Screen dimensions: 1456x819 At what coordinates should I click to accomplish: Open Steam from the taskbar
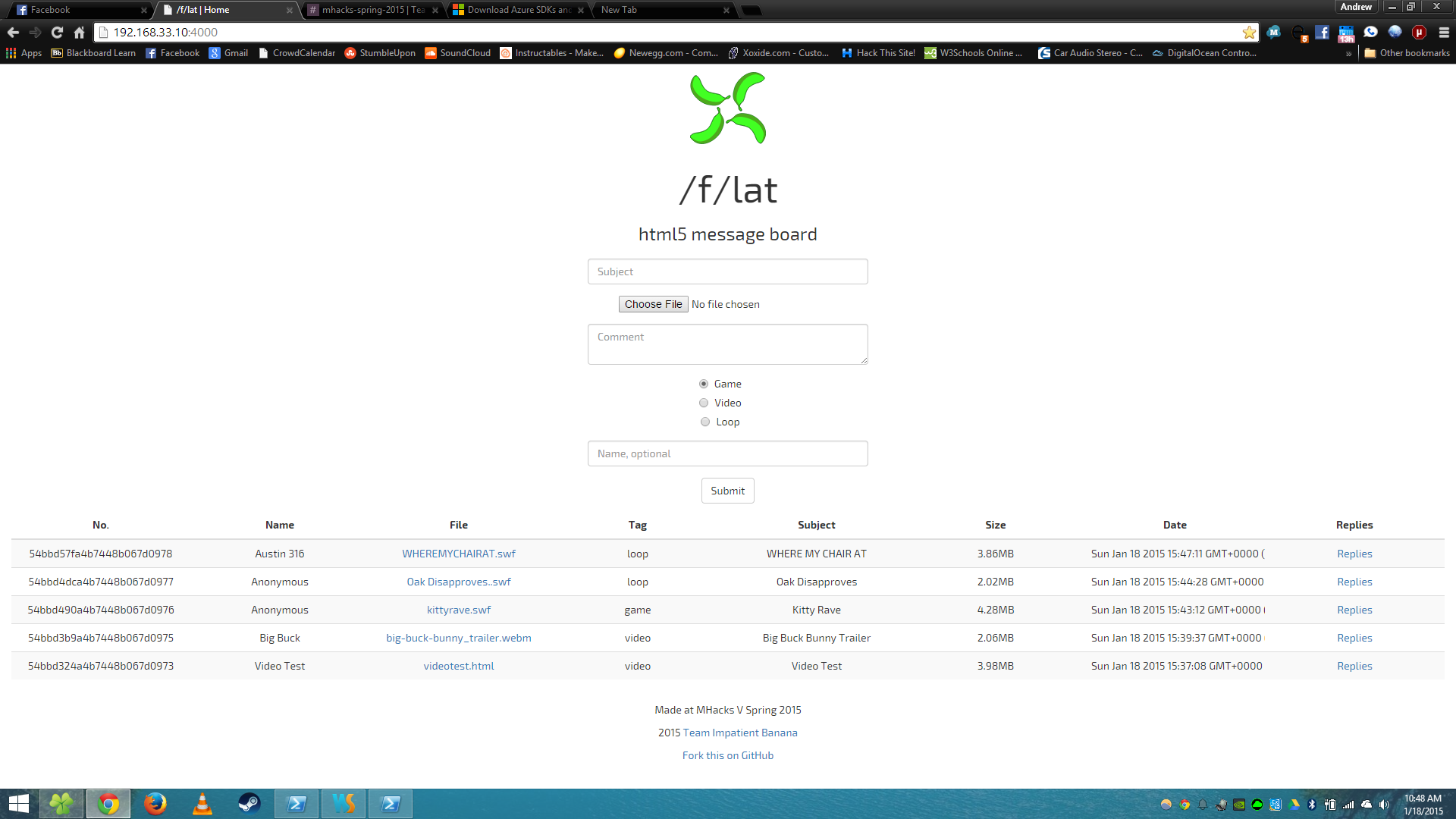click(x=249, y=803)
